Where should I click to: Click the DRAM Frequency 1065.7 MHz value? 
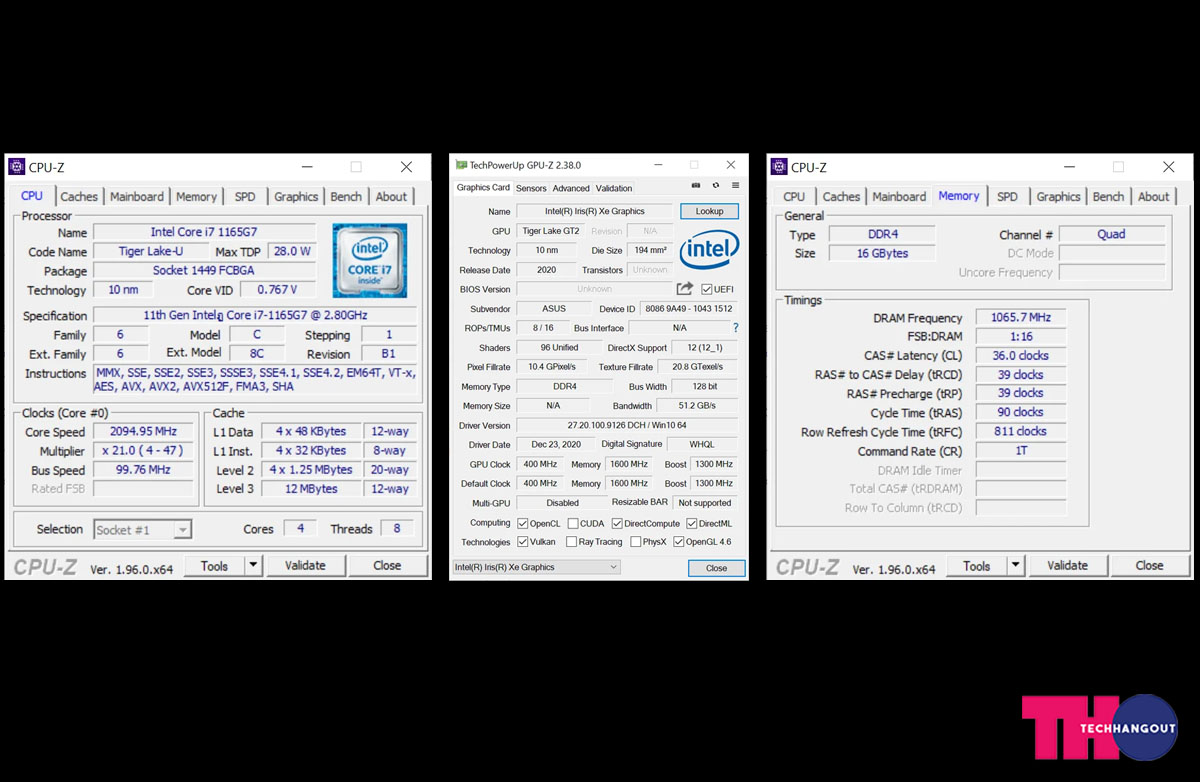1021,318
